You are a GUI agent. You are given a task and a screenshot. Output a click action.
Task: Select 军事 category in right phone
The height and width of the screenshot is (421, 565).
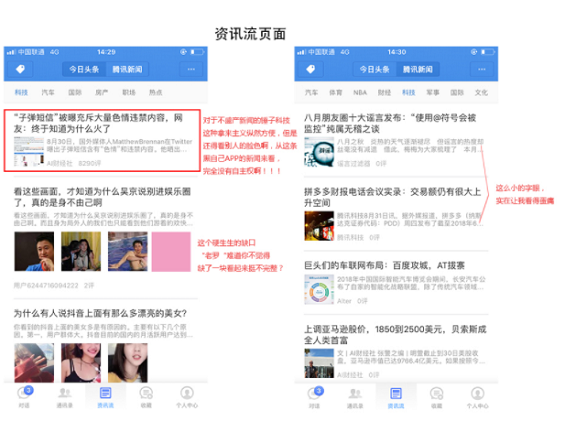click(x=433, y=93)
